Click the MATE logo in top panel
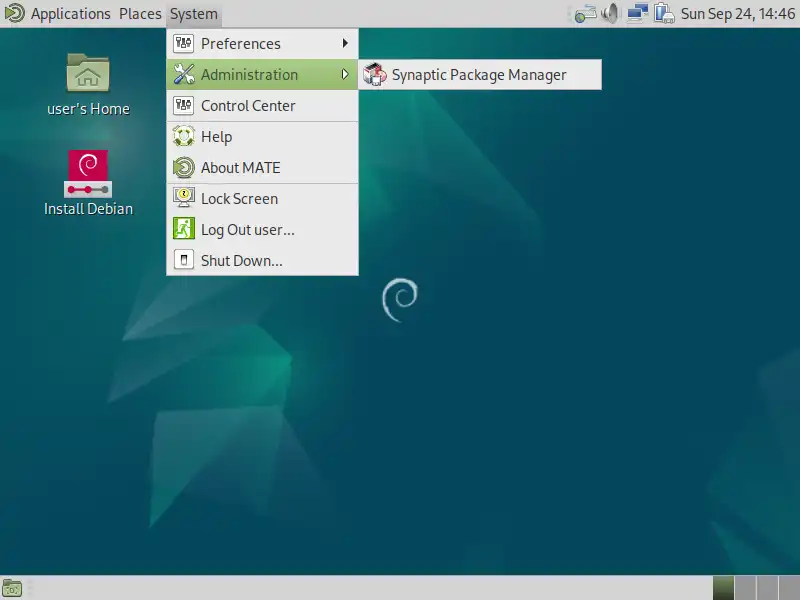 (x=14, y=13)
